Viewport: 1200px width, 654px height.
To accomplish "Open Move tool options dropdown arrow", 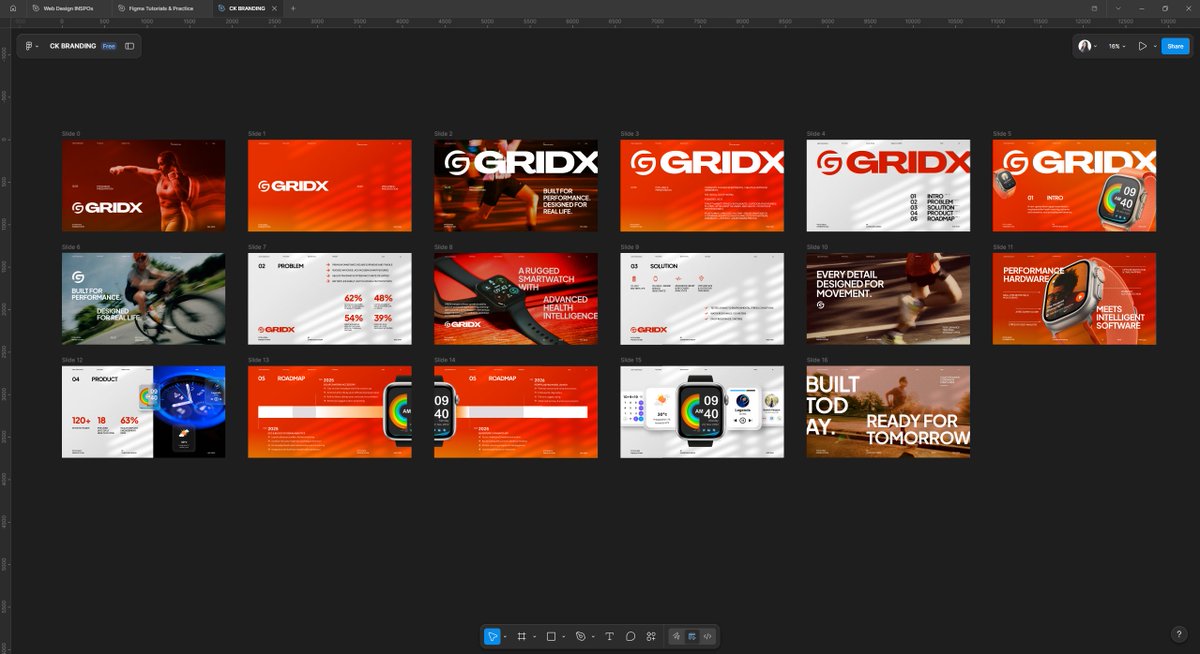I will pyautogui.click(x=505, y=636).
